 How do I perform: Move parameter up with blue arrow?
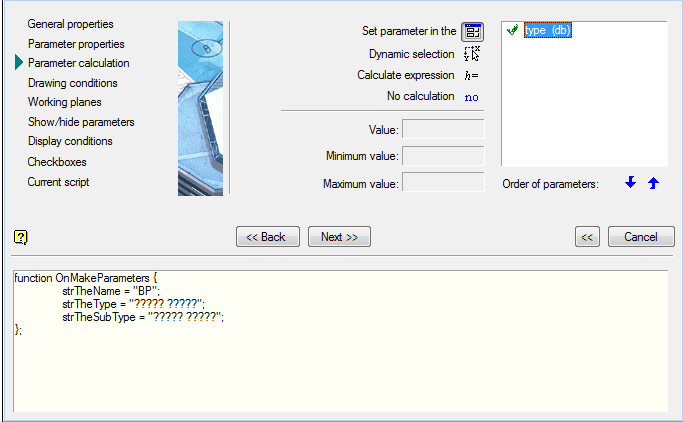pyautogui.click(x=653, y=183)
